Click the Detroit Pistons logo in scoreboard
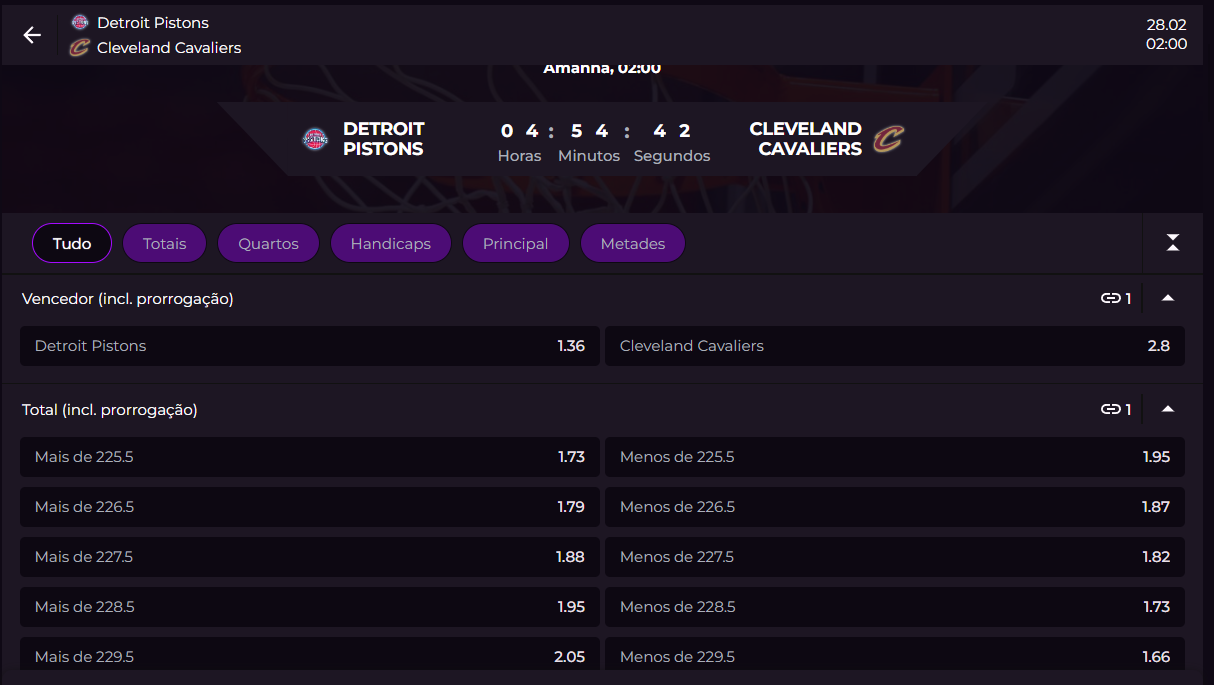Screen dimensions: 1214x685 315,139
